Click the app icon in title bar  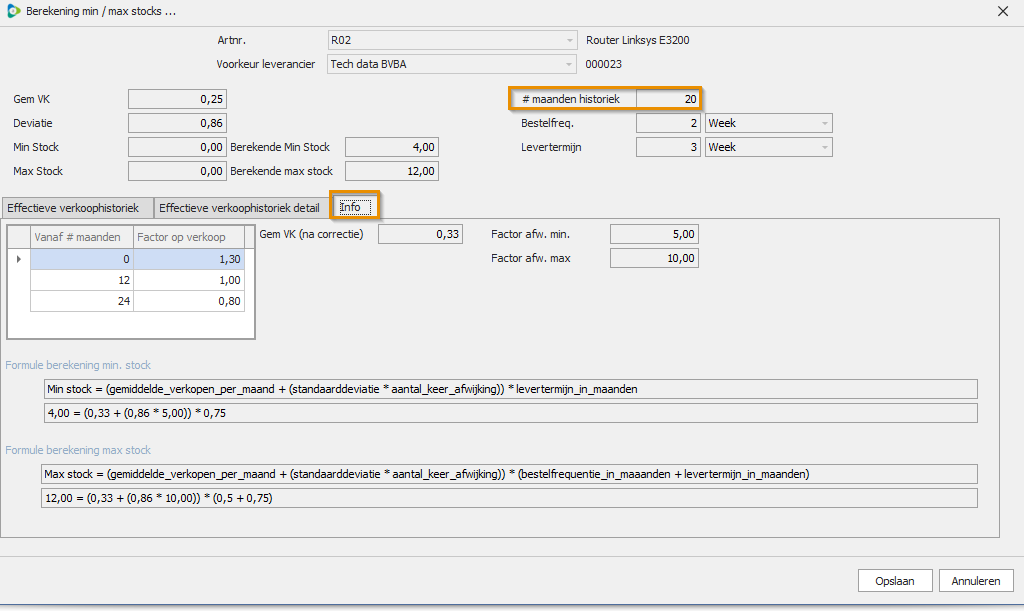(12, 11)
